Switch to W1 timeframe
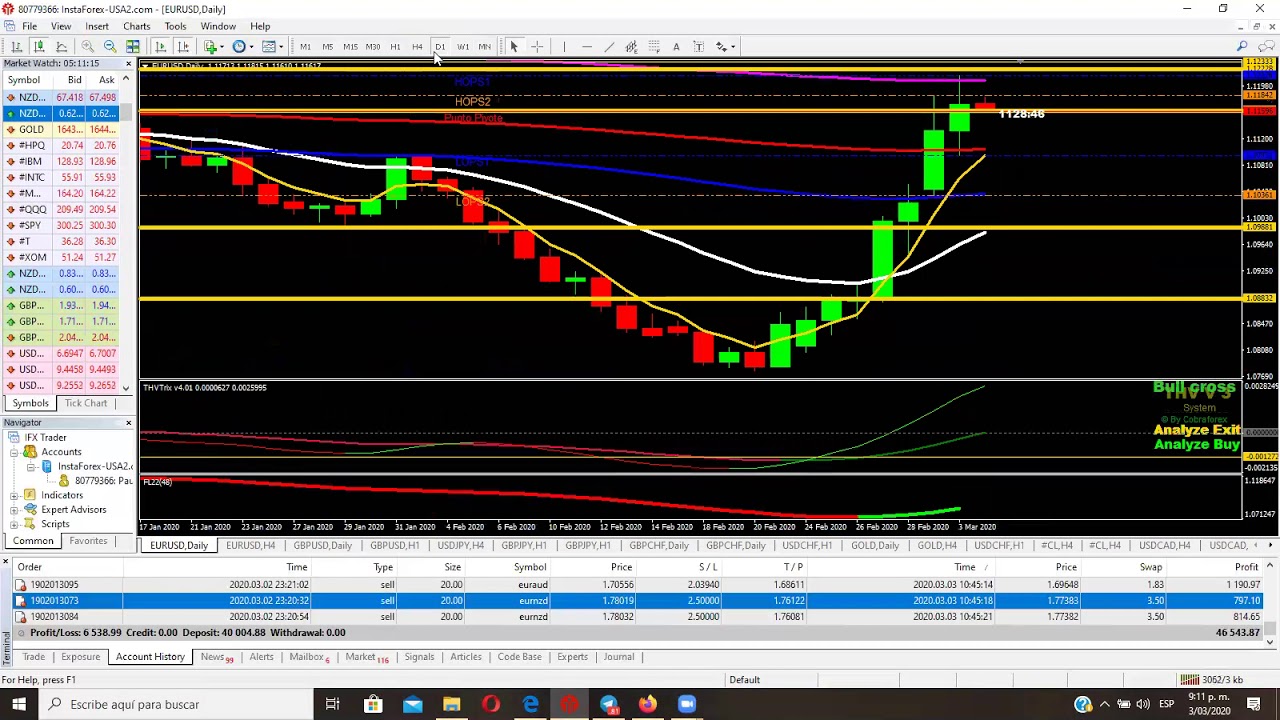Viewport: 1280px width, 720px height. (462, 46)
